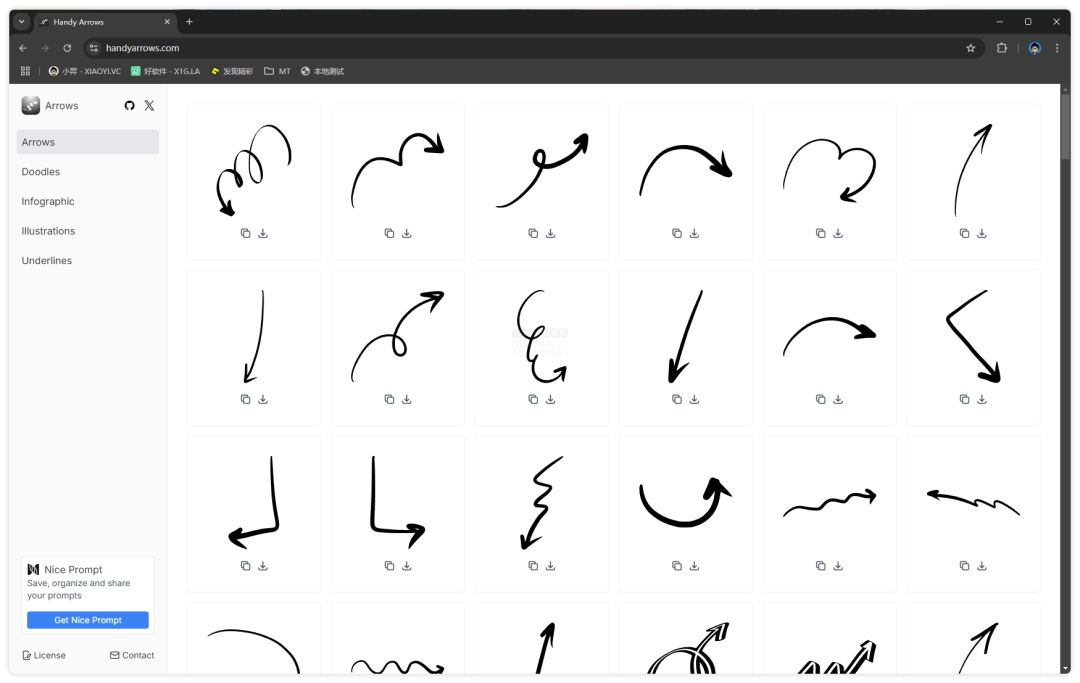This screenshot has height=683, width=1080.
Task: Select the Arrows category
Action: point(88,142)
